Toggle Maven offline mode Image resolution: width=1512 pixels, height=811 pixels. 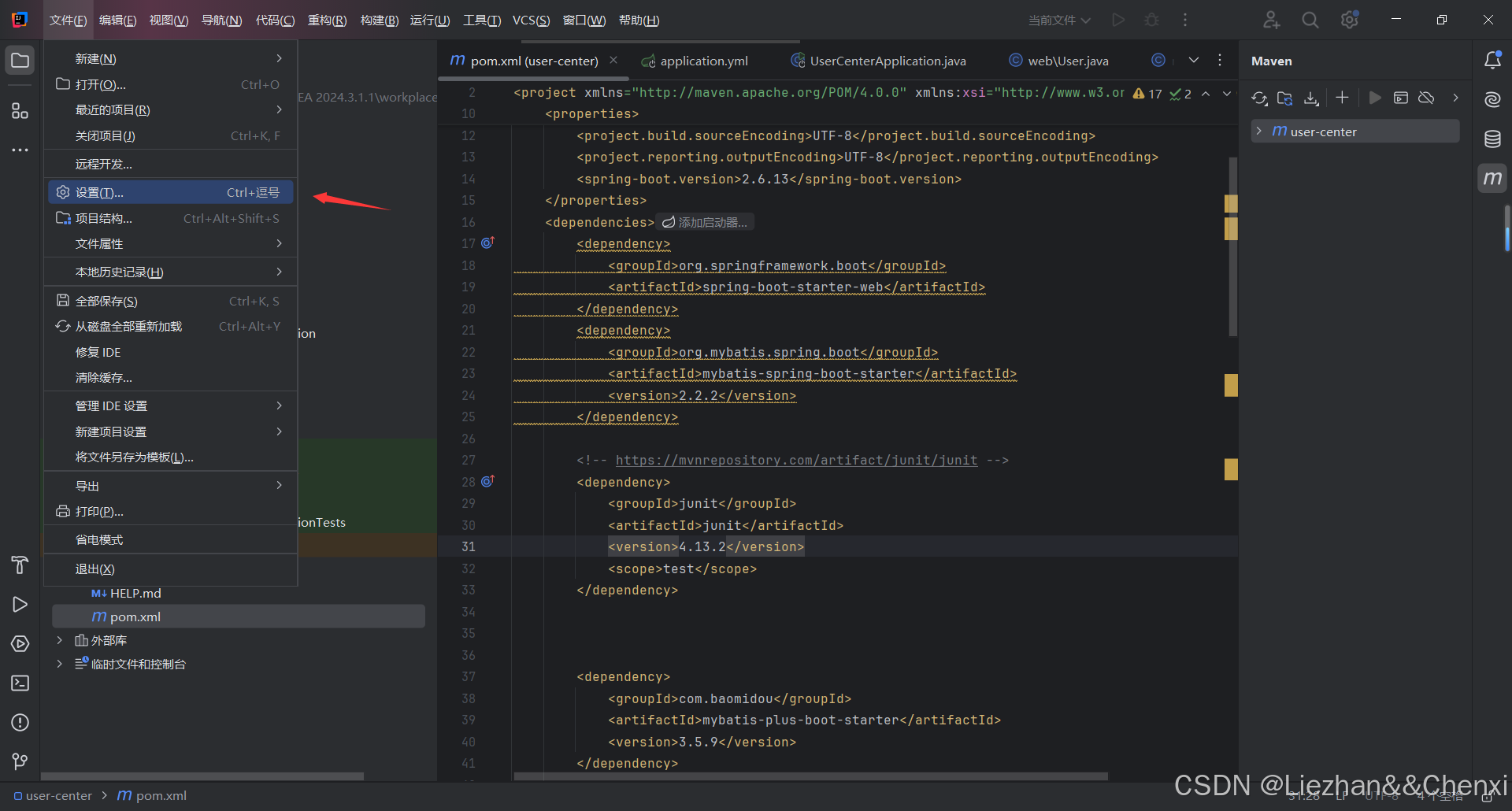(1426, 98)
